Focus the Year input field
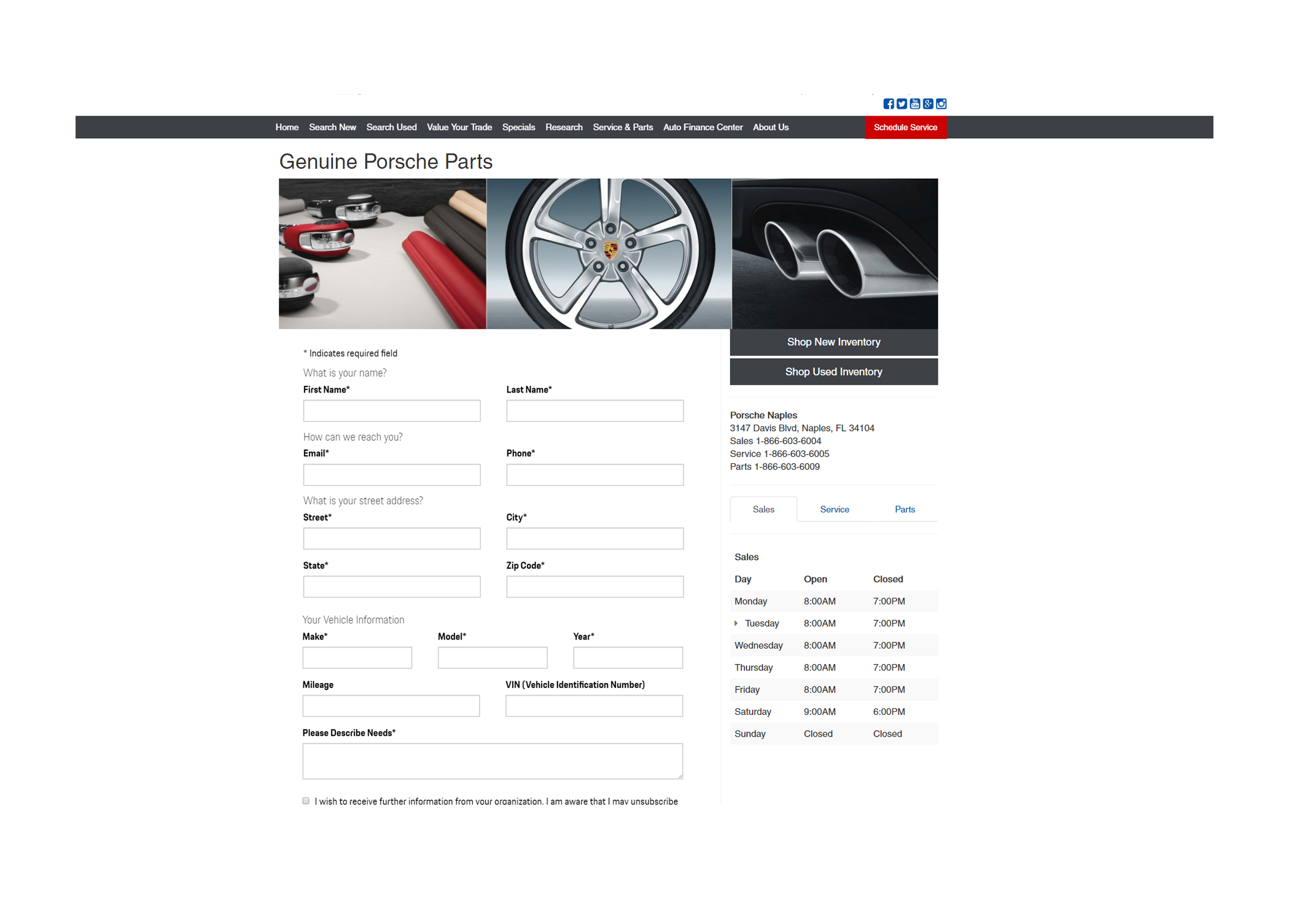 (x=628, y=657)
